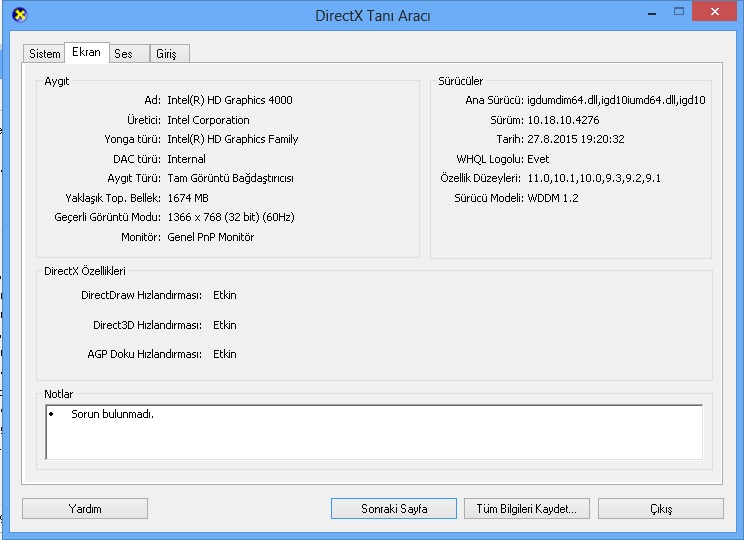Image resolution: width=744 pixels, height=540 pixels.
Task: Click the 'Sorun bulunmadı.' note text
Action: pos(112,414)
